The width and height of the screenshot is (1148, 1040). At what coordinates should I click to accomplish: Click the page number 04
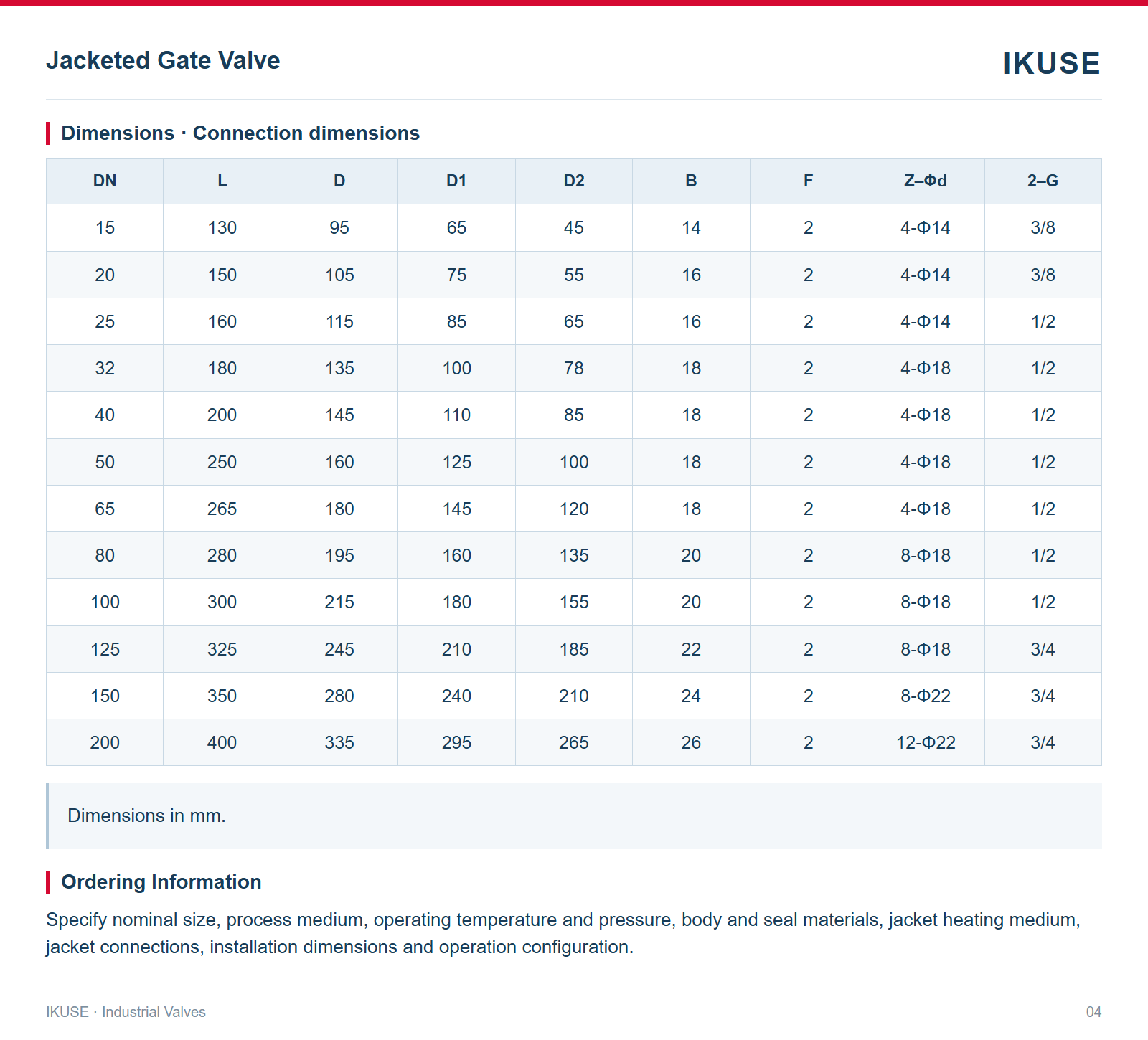(1093, 1012)
